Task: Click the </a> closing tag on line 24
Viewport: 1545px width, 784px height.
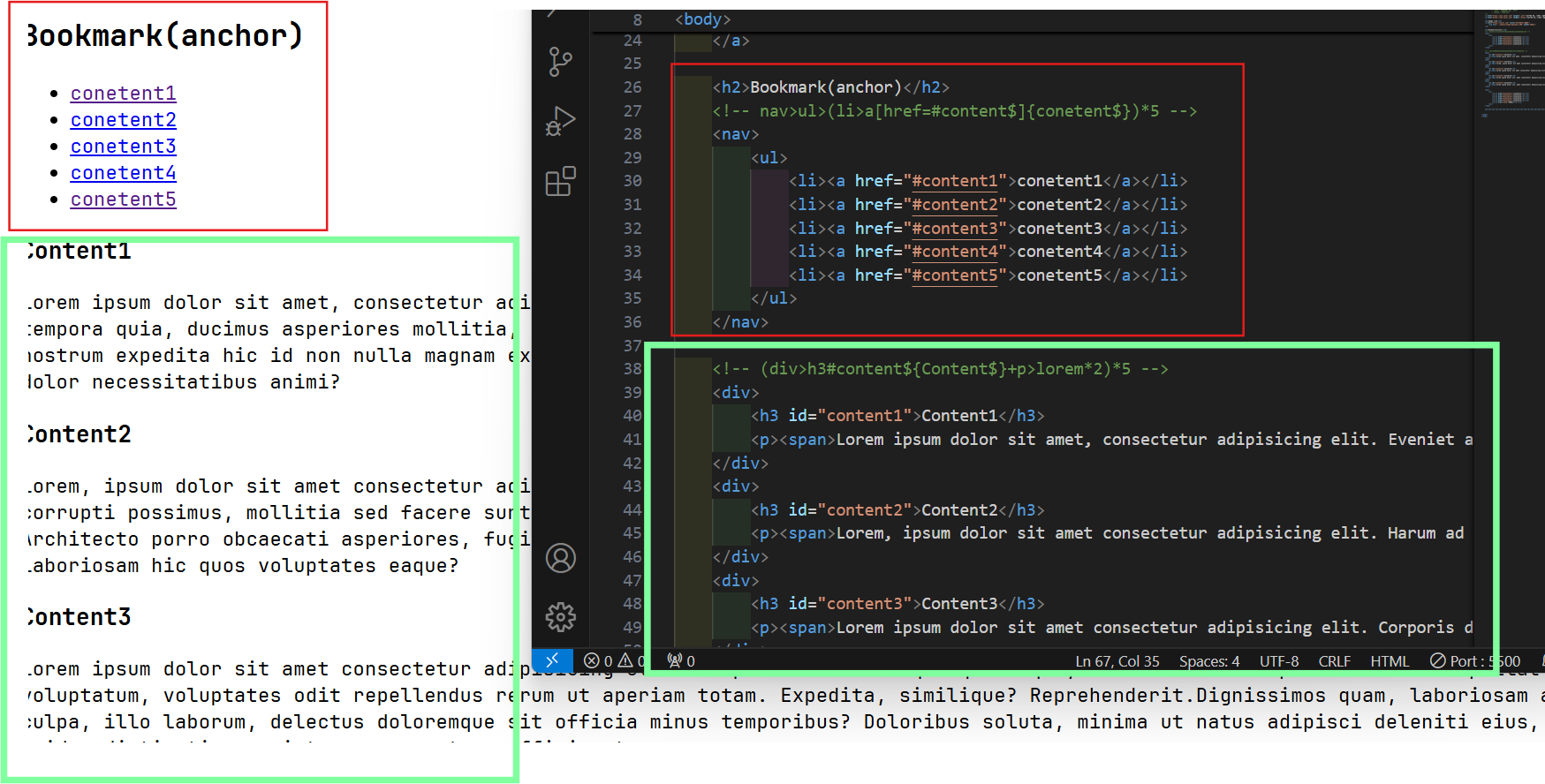Action: (x=731, y=41)
